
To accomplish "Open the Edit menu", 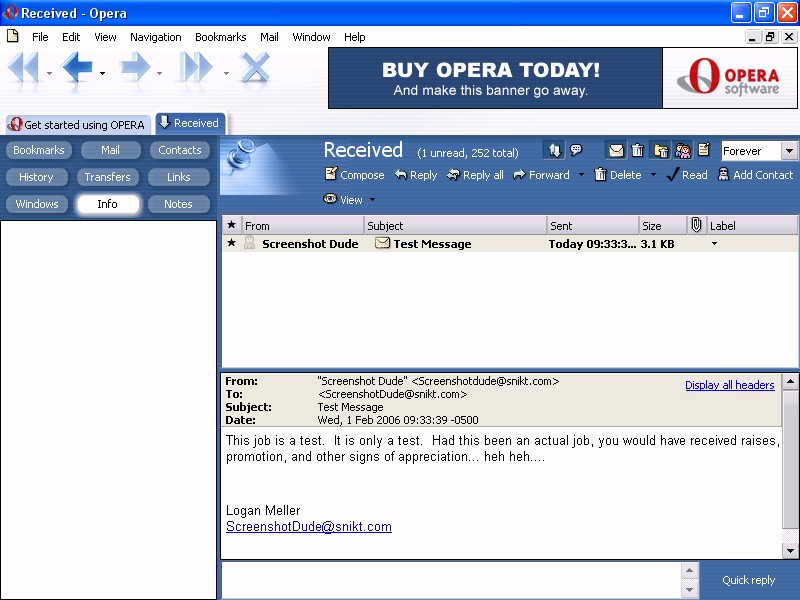I will (x=71, y=37).
